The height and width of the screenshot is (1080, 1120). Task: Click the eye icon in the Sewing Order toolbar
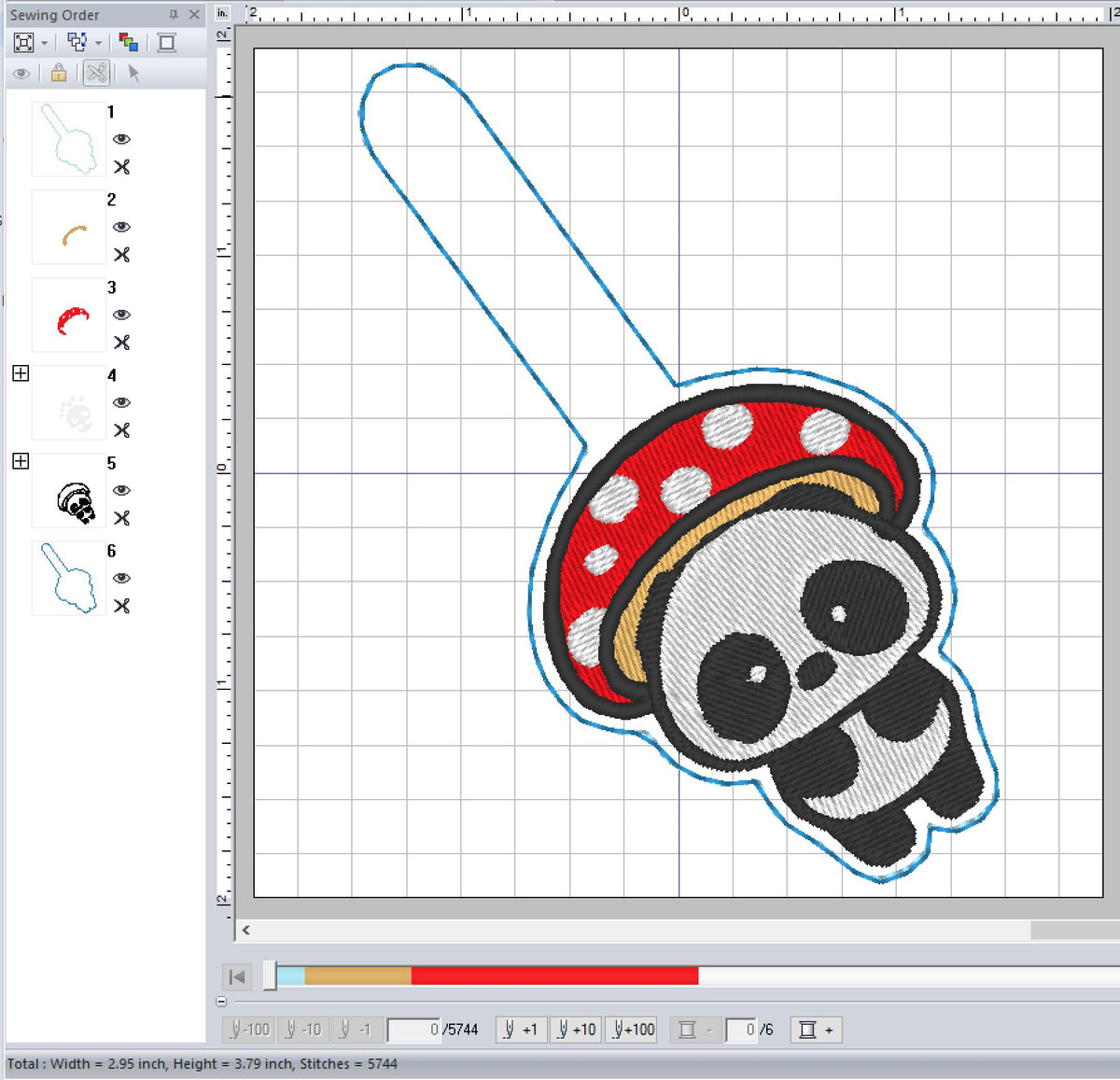(x=21, y=73)
